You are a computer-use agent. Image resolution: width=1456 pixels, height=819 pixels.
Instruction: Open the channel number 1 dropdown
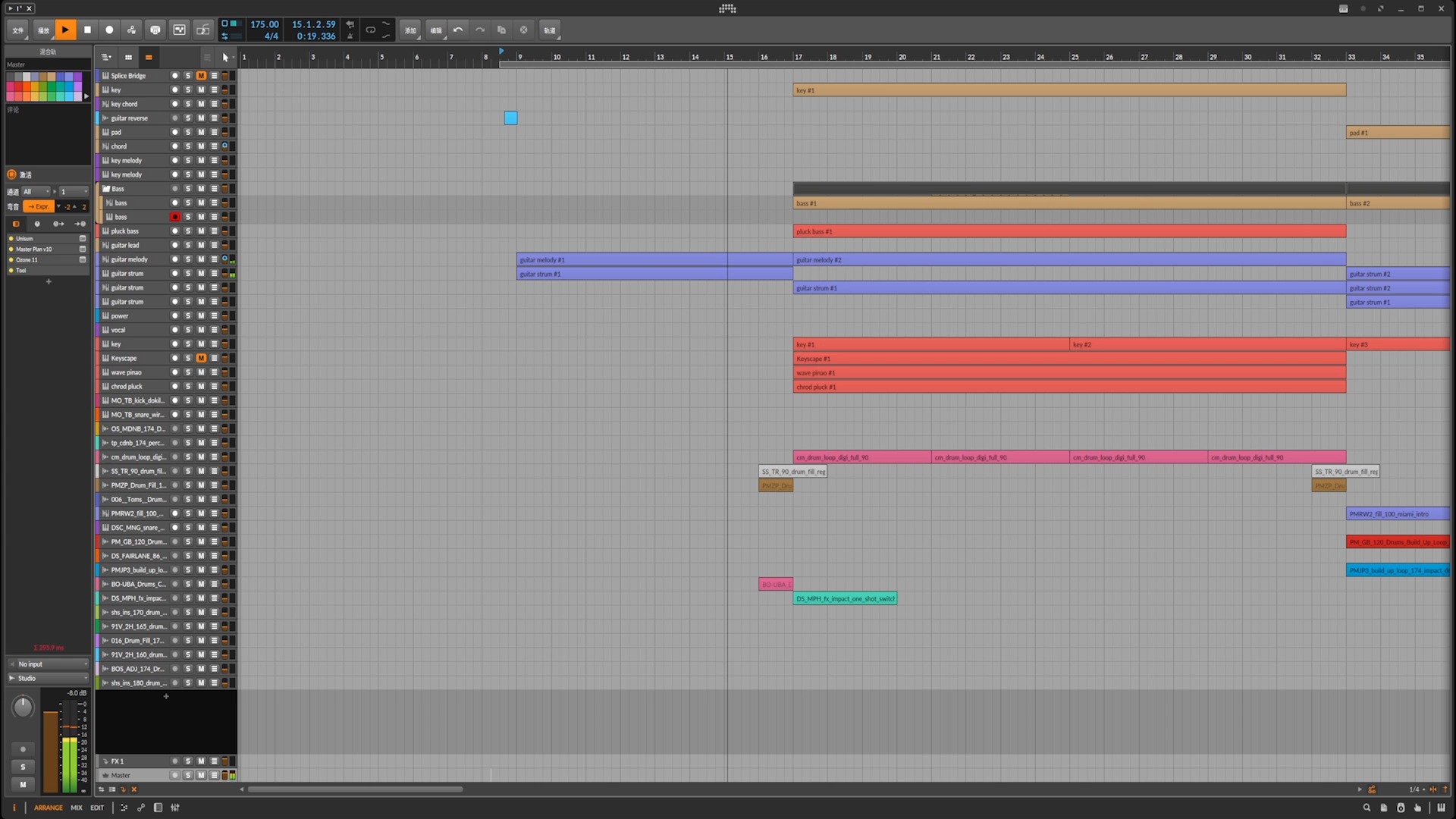(x=74, y=192)
